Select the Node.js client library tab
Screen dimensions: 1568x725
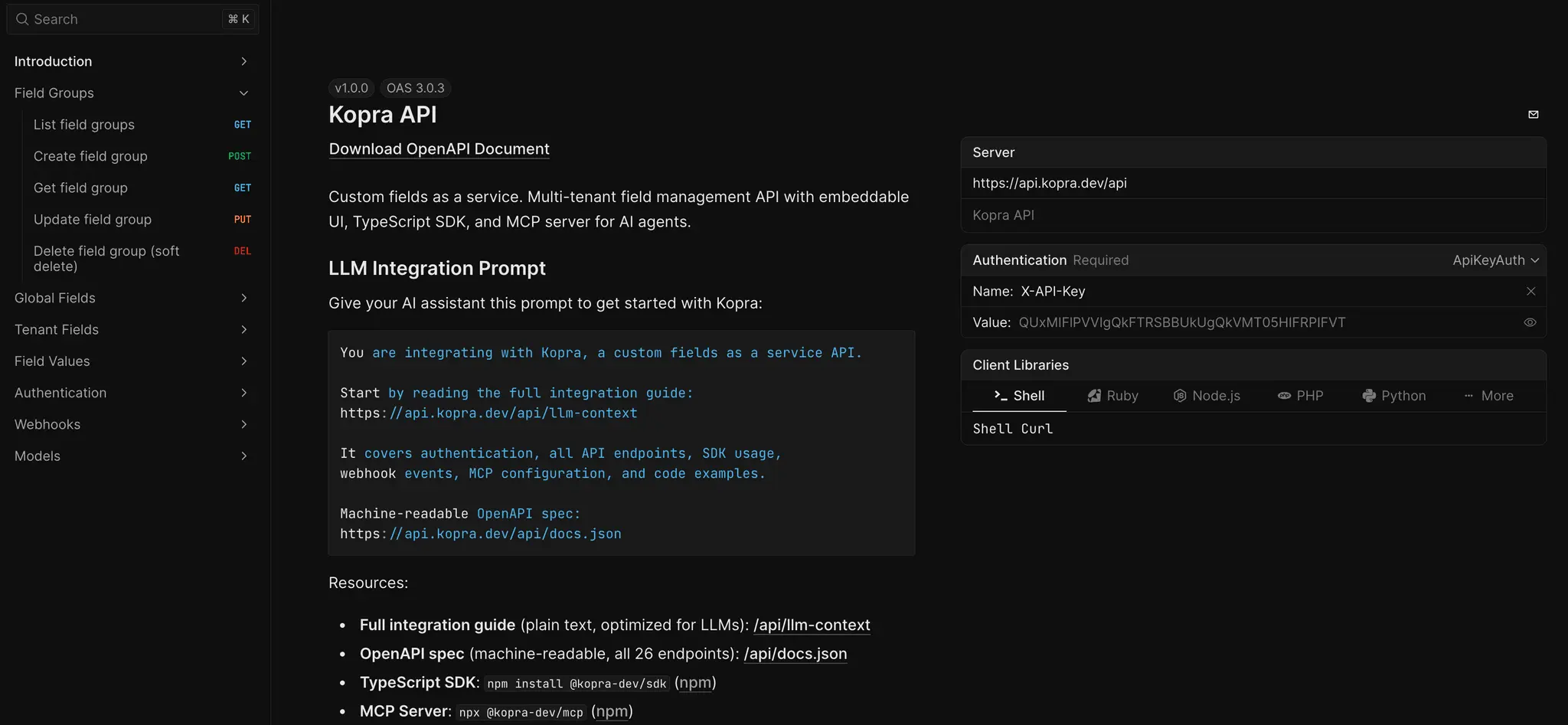coord(1206,396)
